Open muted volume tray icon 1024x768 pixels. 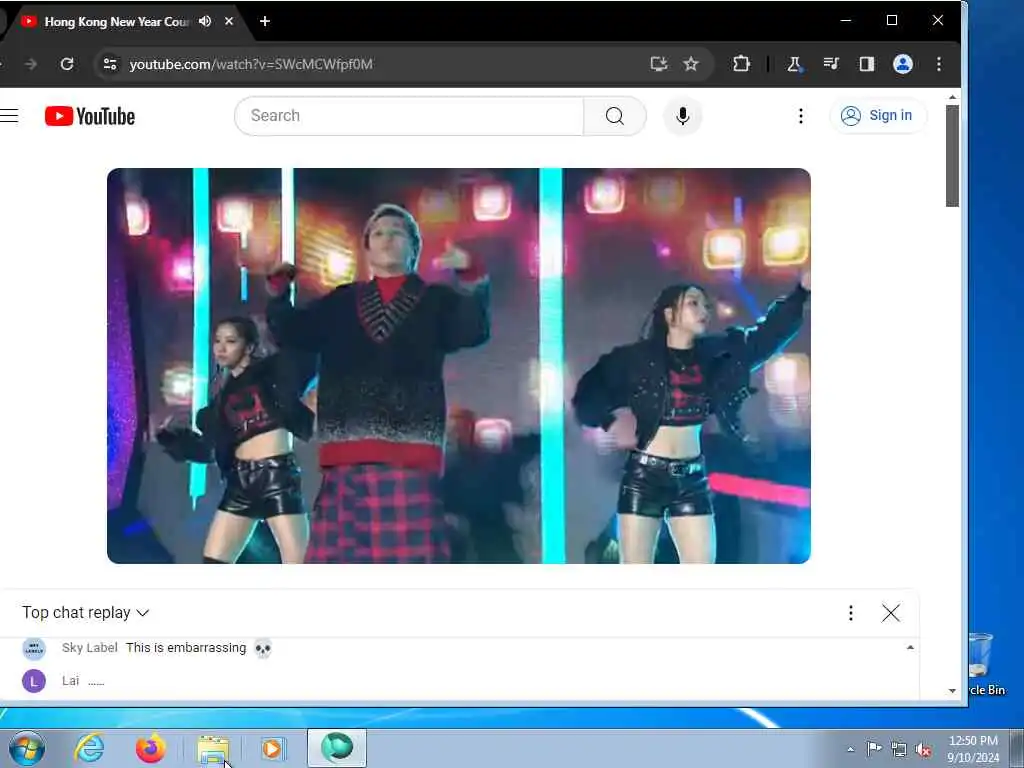pos(923,749)
